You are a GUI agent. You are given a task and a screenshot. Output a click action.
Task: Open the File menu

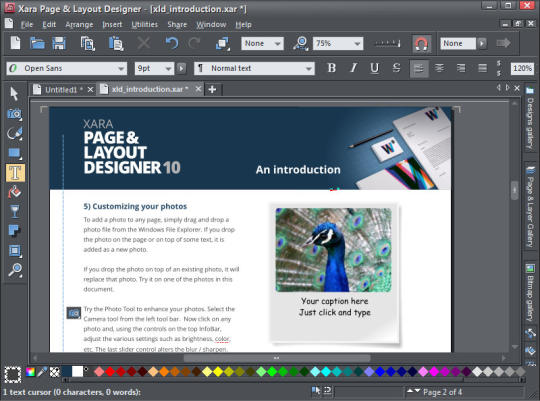click(x=27, y=24)
